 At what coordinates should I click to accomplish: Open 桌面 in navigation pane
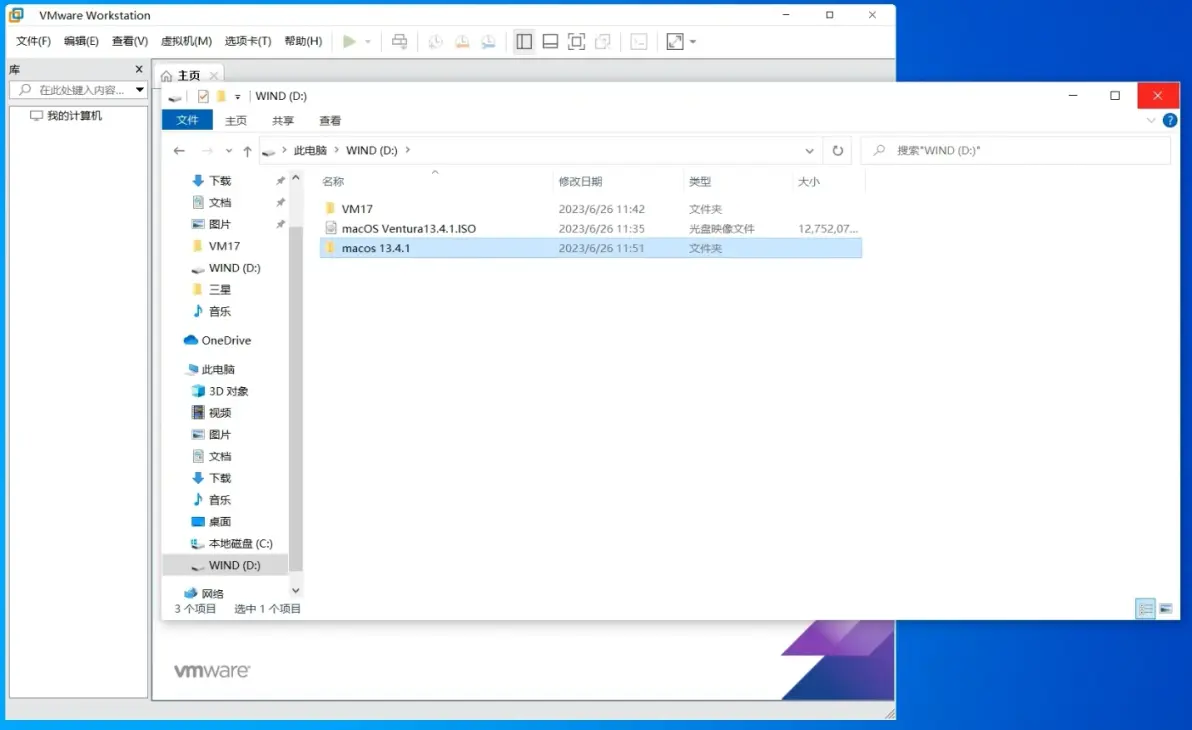coord(219,522)
